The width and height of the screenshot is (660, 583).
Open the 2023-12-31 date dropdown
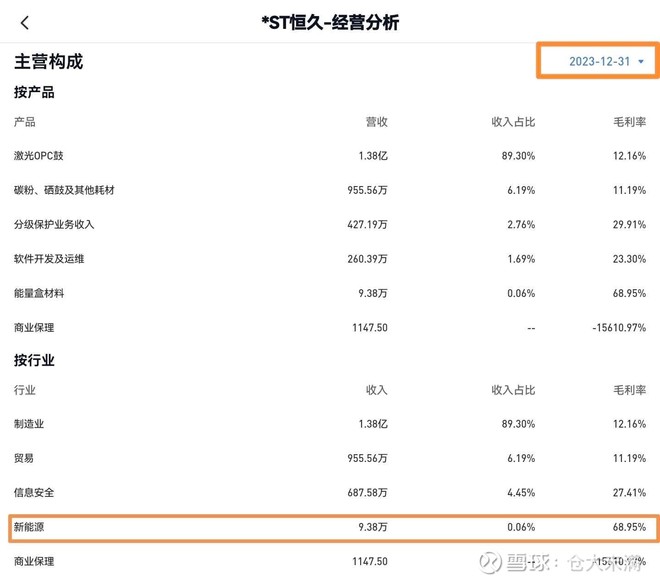click(x=599, y=61)
